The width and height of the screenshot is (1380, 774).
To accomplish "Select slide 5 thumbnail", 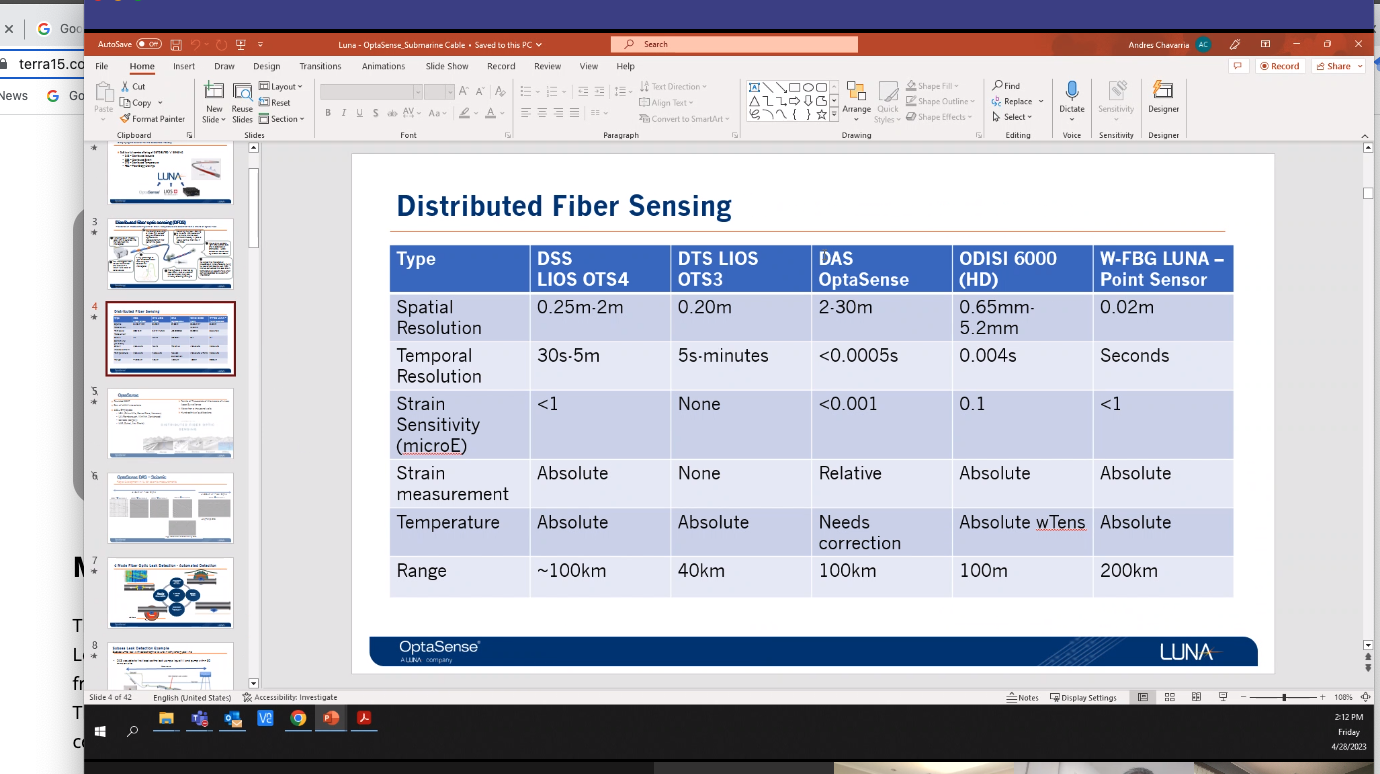I will [170, 423].
